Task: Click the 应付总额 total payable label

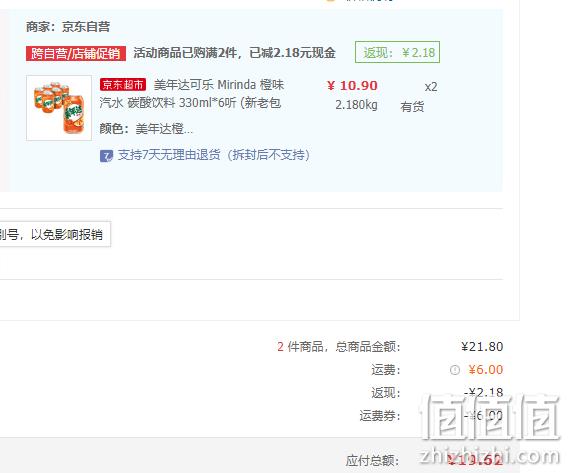Action: point(372,461)
